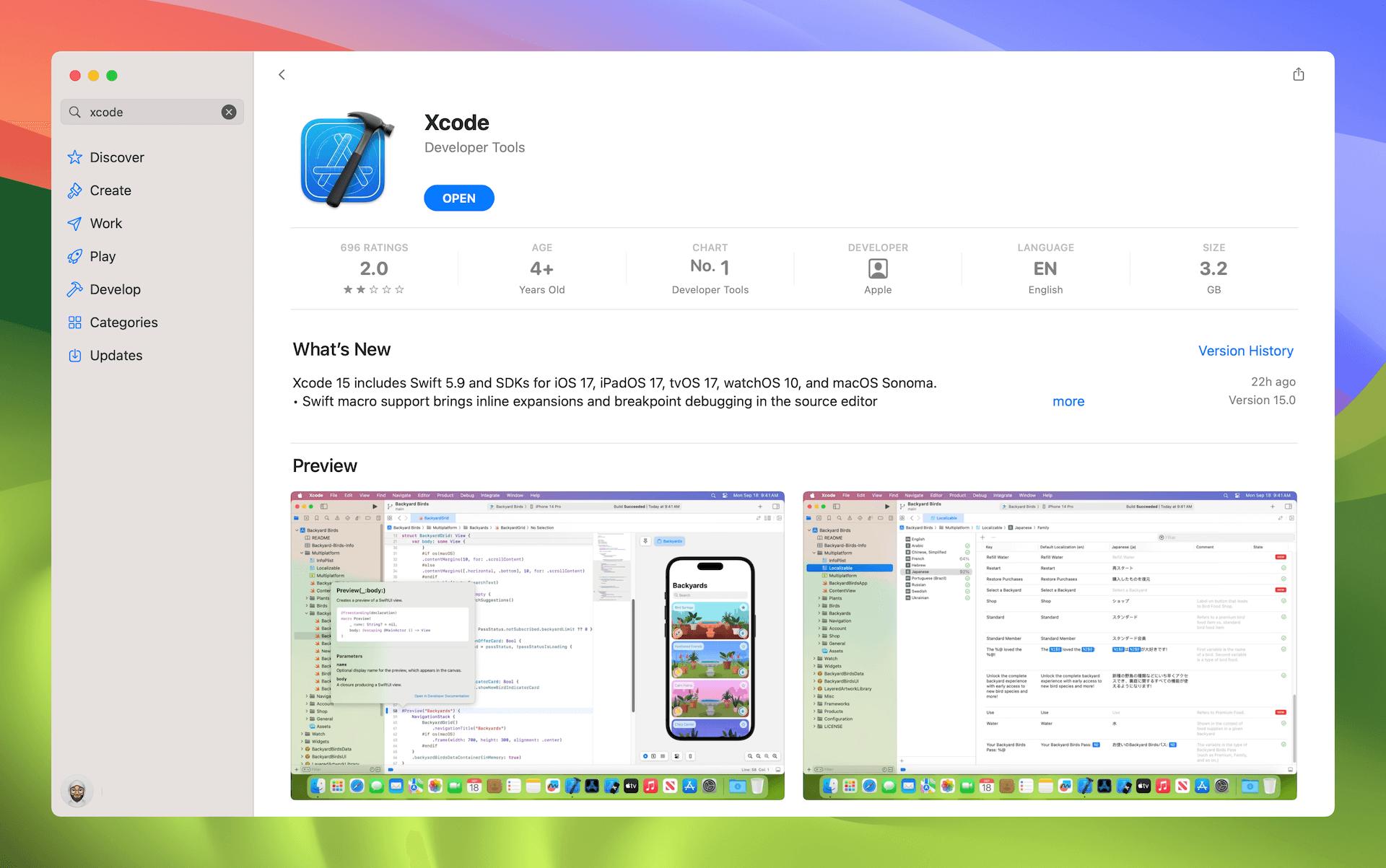Expand the What's New description via more
Image resolution: width=1386 pixels, height=868 pixels.
pos(1069,400)
